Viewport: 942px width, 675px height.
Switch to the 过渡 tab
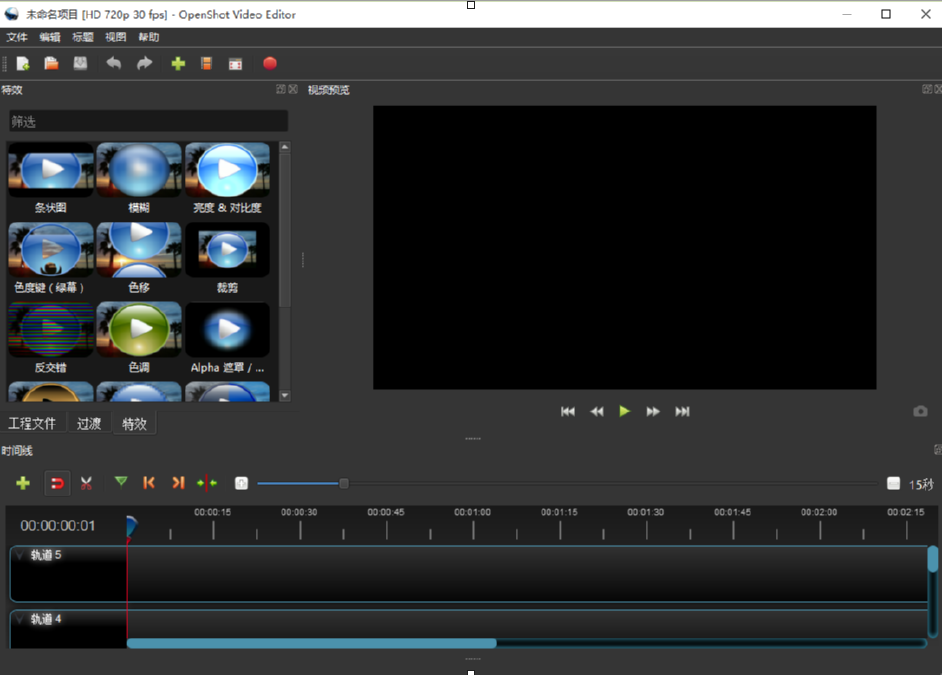[89, 423]
